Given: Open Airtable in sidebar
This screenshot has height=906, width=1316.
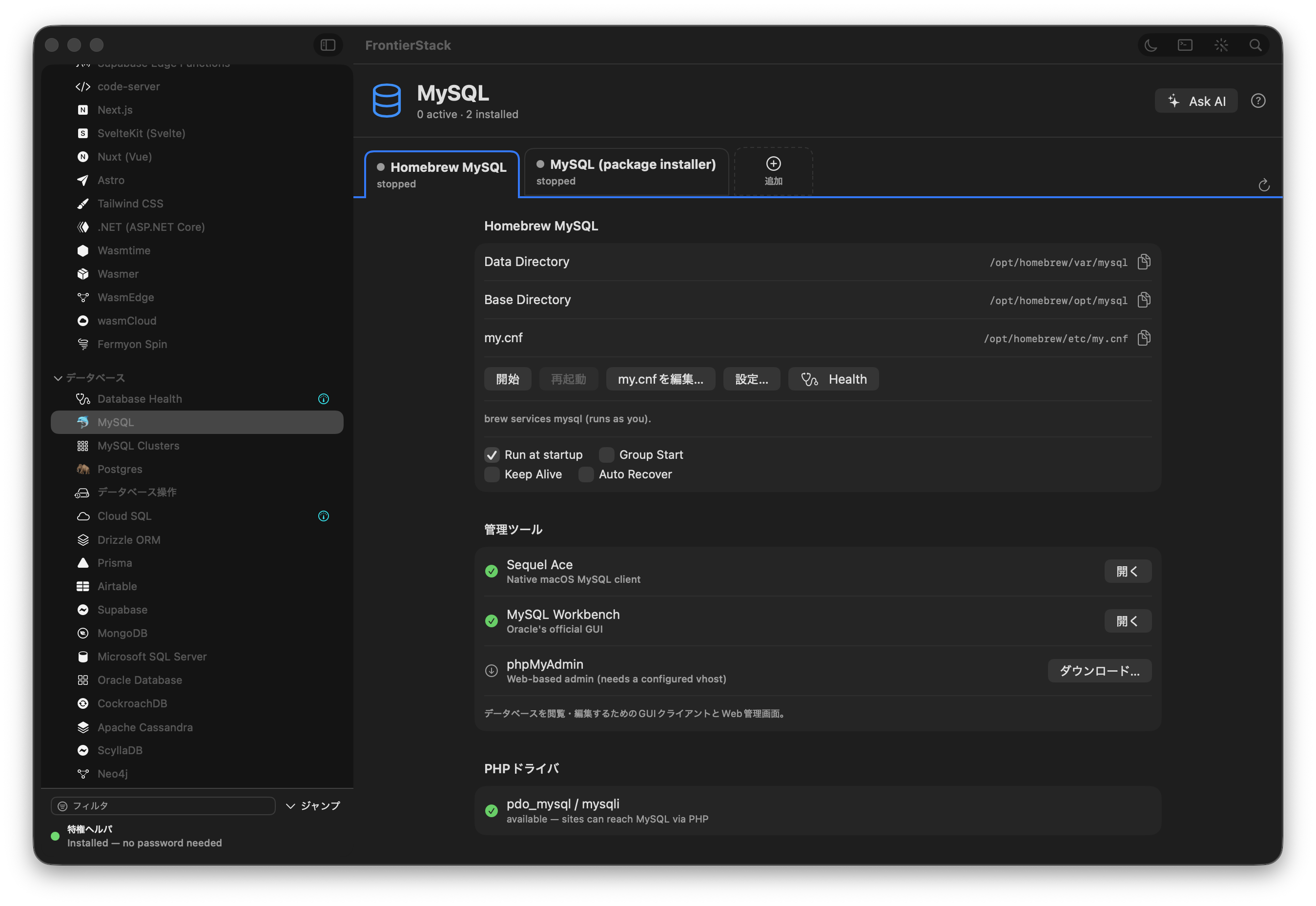Looking at the screenshot, I should coord(197,586).
